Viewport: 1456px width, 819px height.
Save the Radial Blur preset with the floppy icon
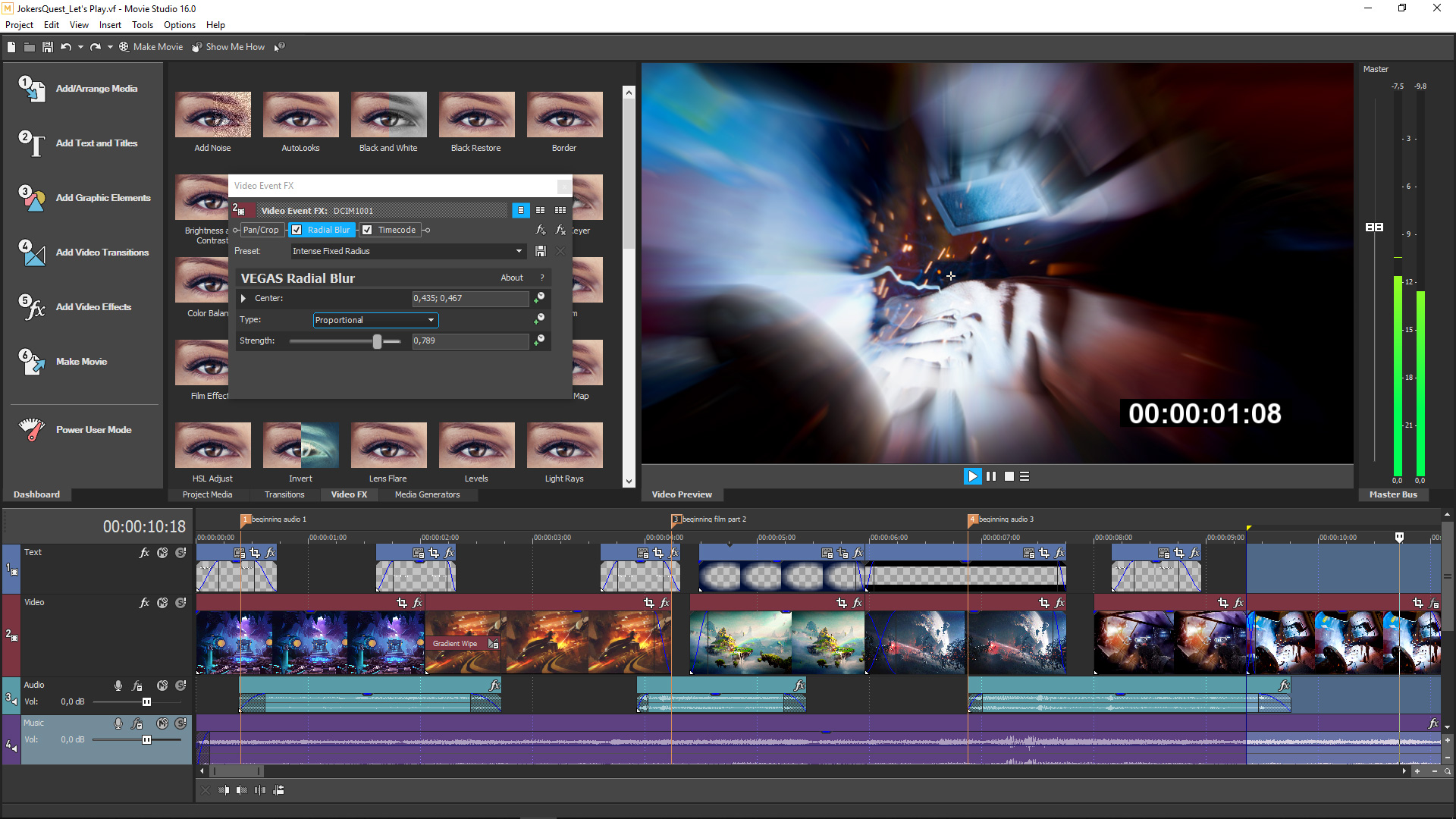point(541,251)
